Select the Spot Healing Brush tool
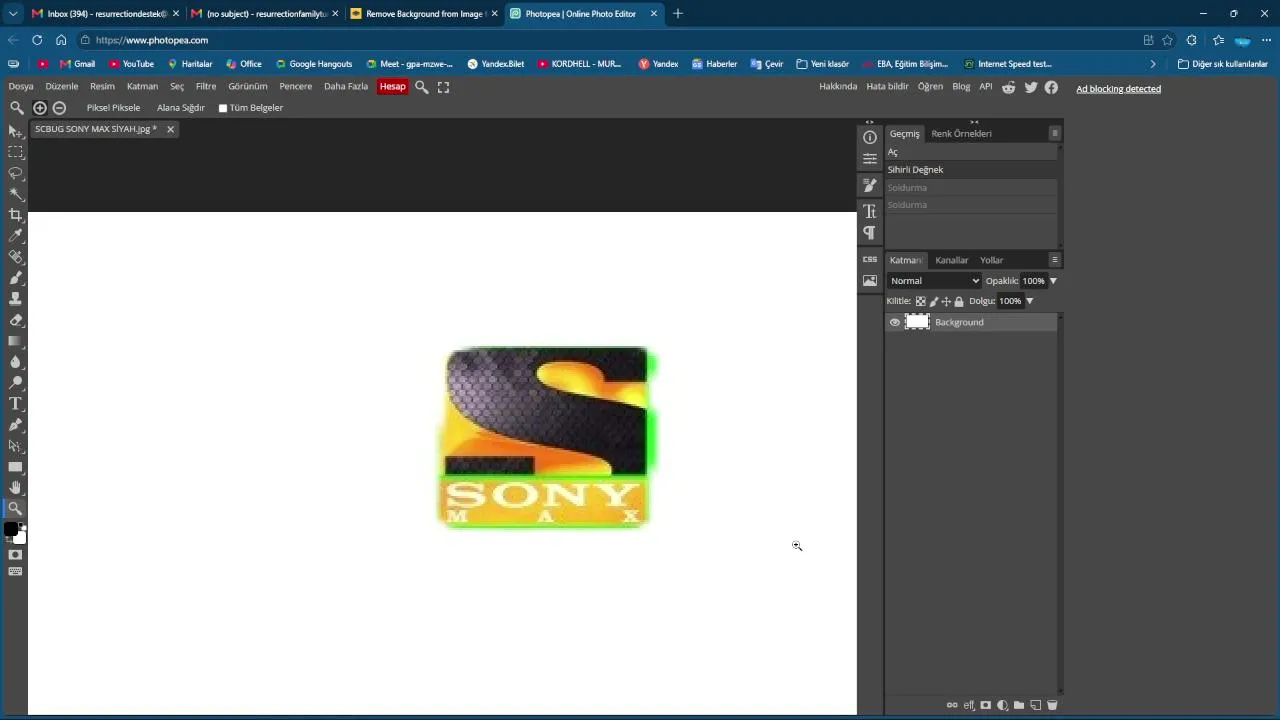Screen dimensions: 1280x720 (15, 257)
